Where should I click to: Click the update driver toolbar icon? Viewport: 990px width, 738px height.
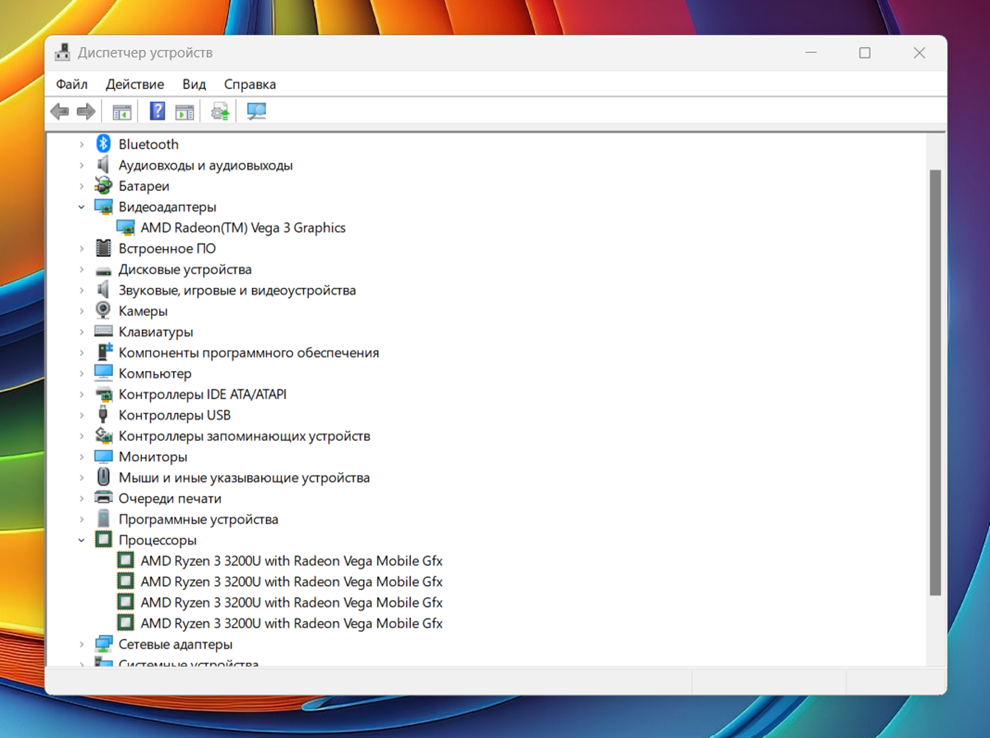point(220,111)
